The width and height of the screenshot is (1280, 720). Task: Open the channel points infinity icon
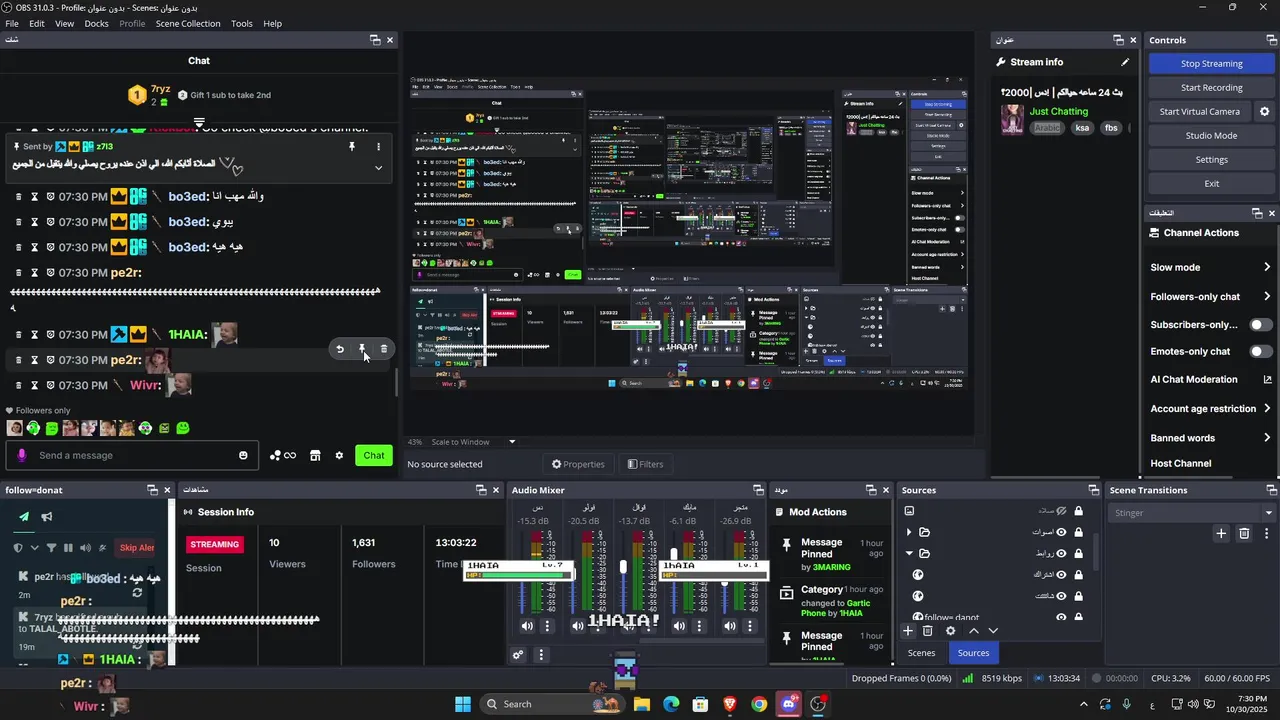point(283,456)
